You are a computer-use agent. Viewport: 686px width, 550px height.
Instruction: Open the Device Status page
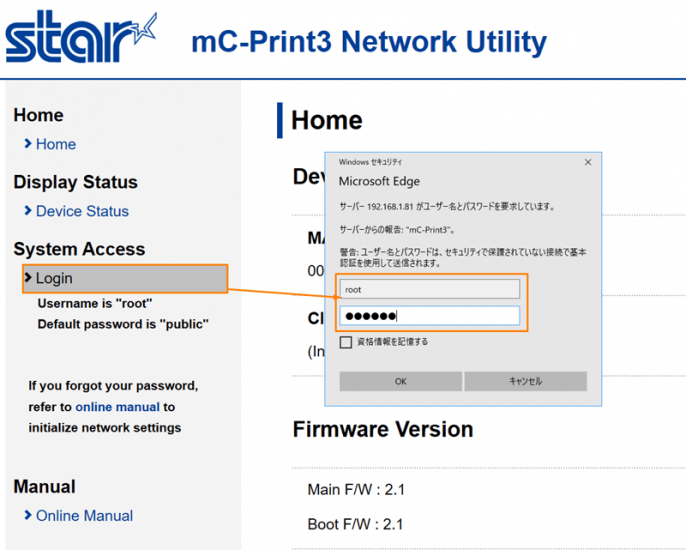(82, 211)
